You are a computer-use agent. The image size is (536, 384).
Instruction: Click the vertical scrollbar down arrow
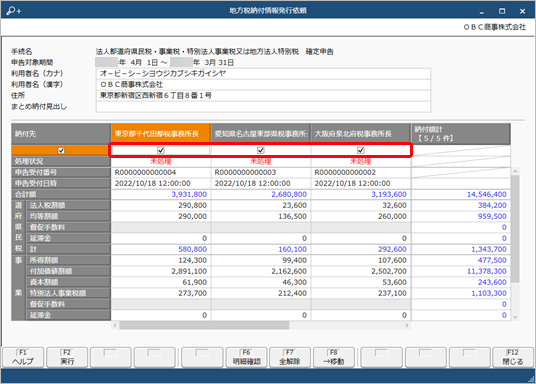(x=515, y=317)
